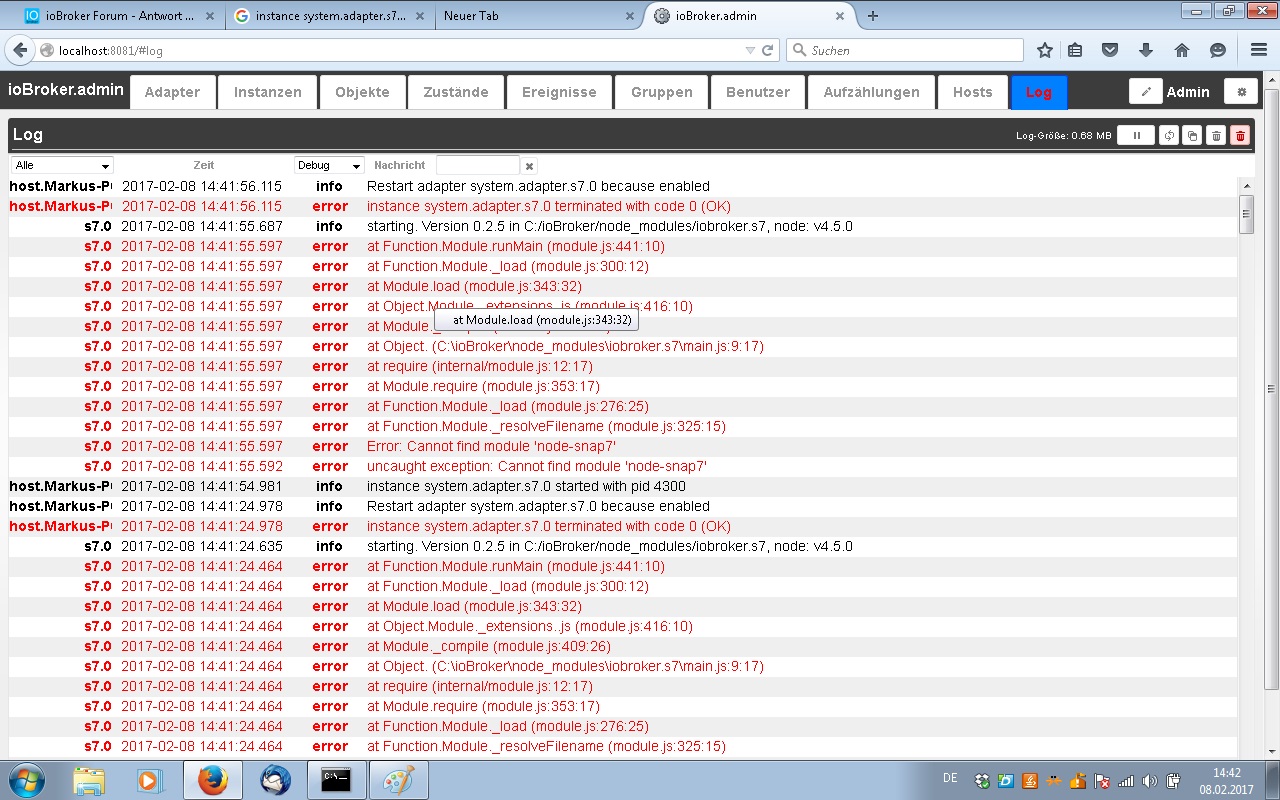Select the "Error: Cannot find module 'node-snap7'" message

click(491, 446)
